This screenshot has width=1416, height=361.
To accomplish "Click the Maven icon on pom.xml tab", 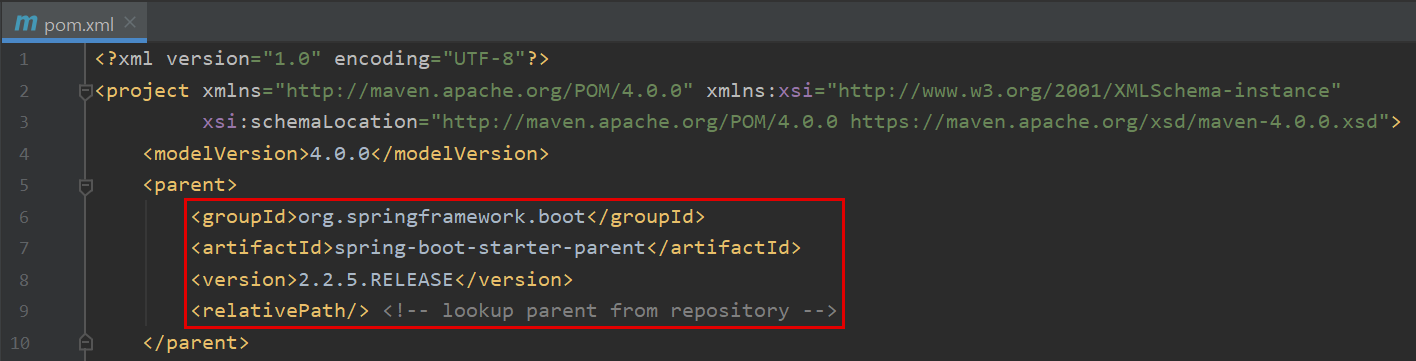I will [26, 22].
